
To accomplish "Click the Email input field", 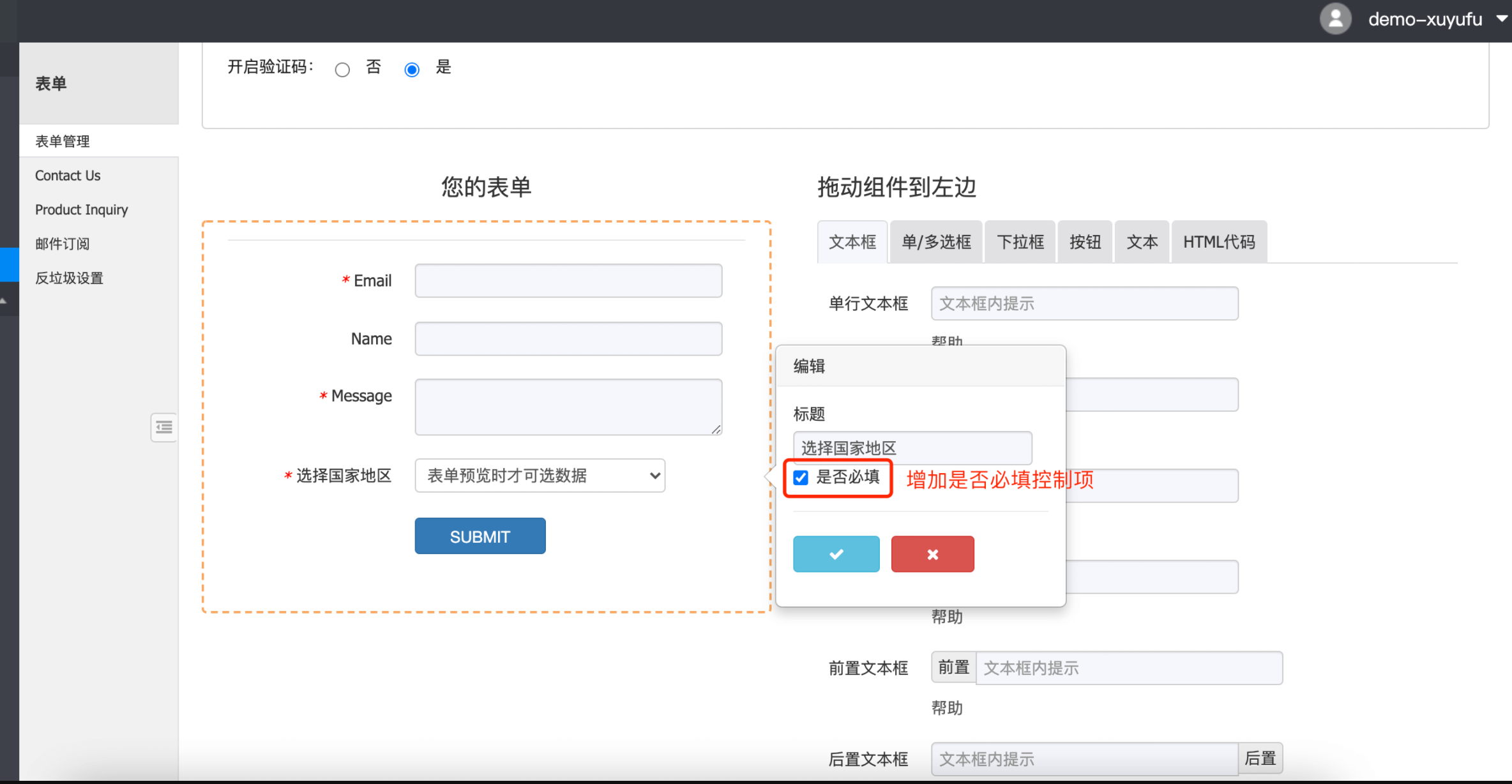I will point(568,280).
